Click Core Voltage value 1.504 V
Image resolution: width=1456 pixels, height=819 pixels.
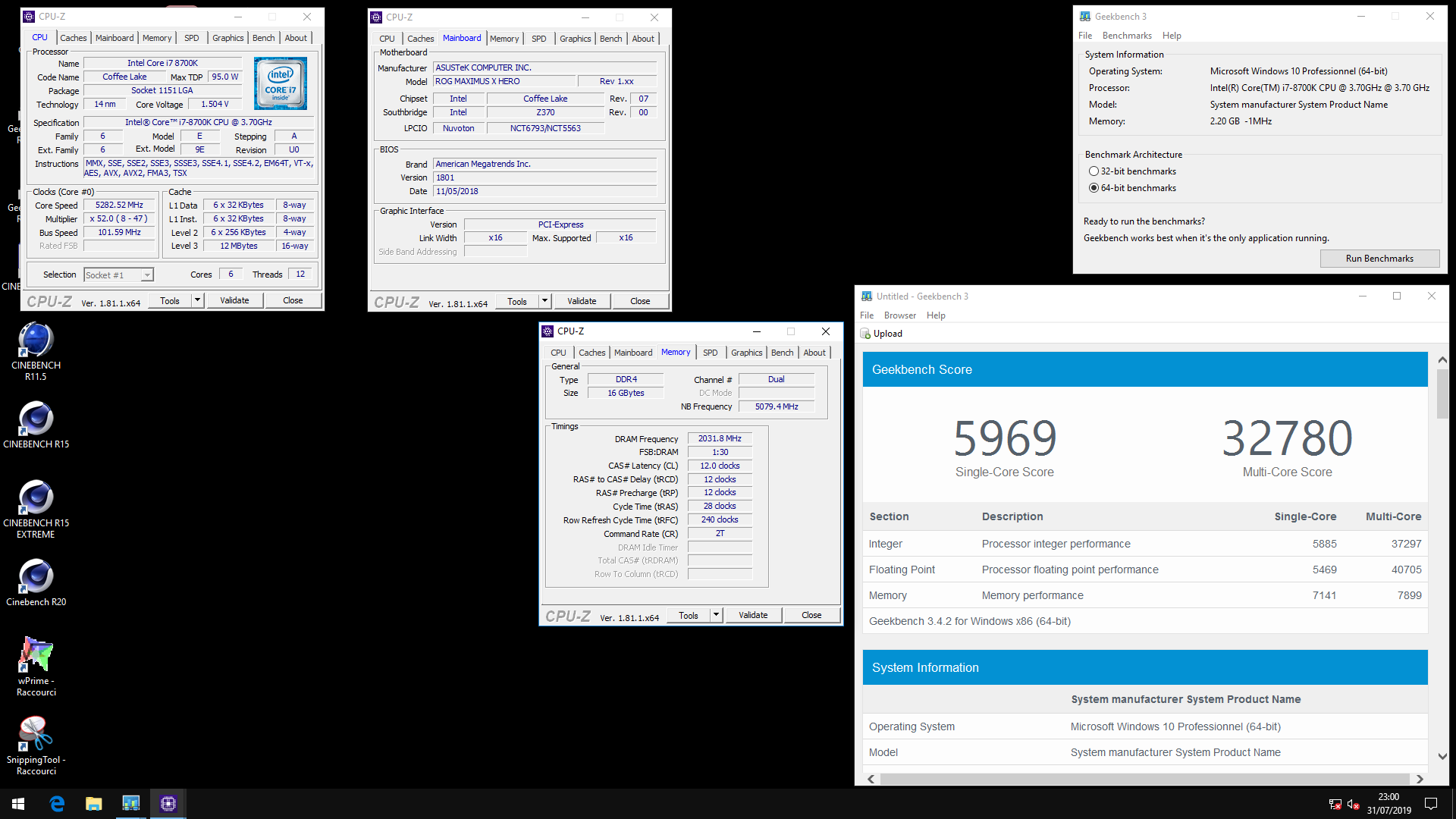click(x=215, y=105)
